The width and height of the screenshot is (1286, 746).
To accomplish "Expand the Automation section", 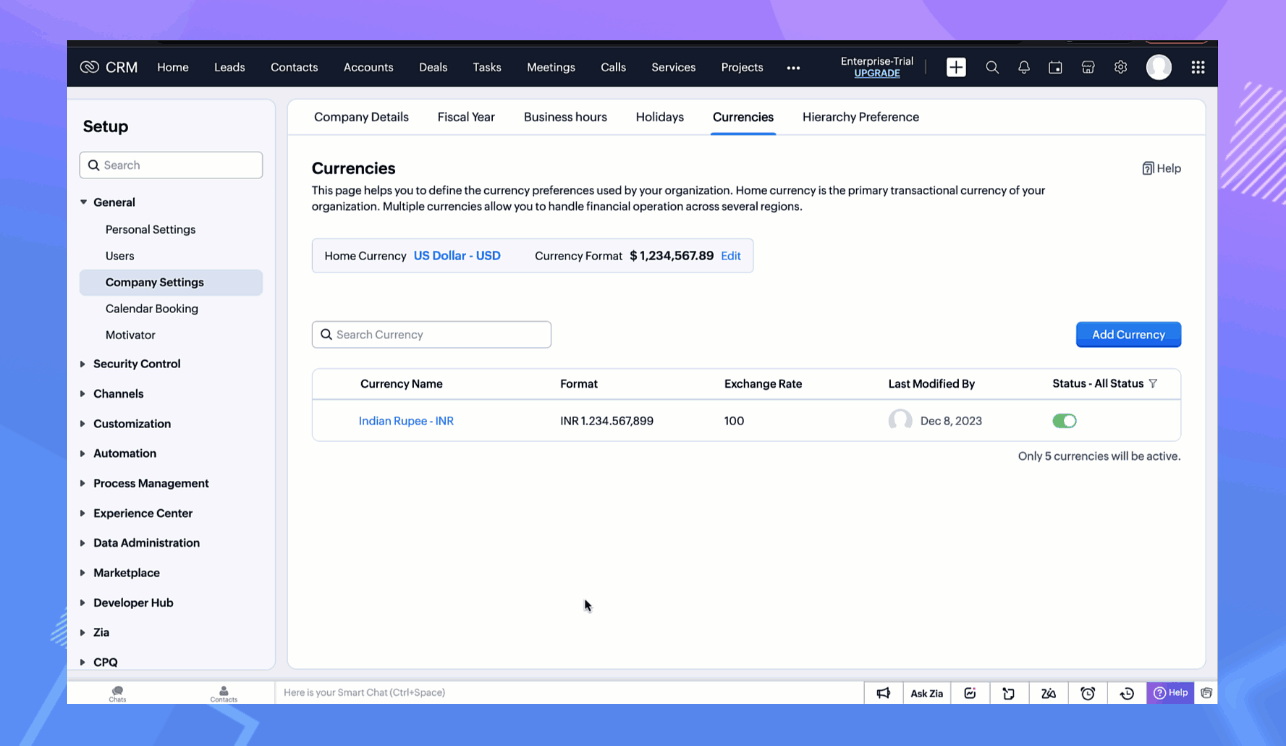I will 124,453.
